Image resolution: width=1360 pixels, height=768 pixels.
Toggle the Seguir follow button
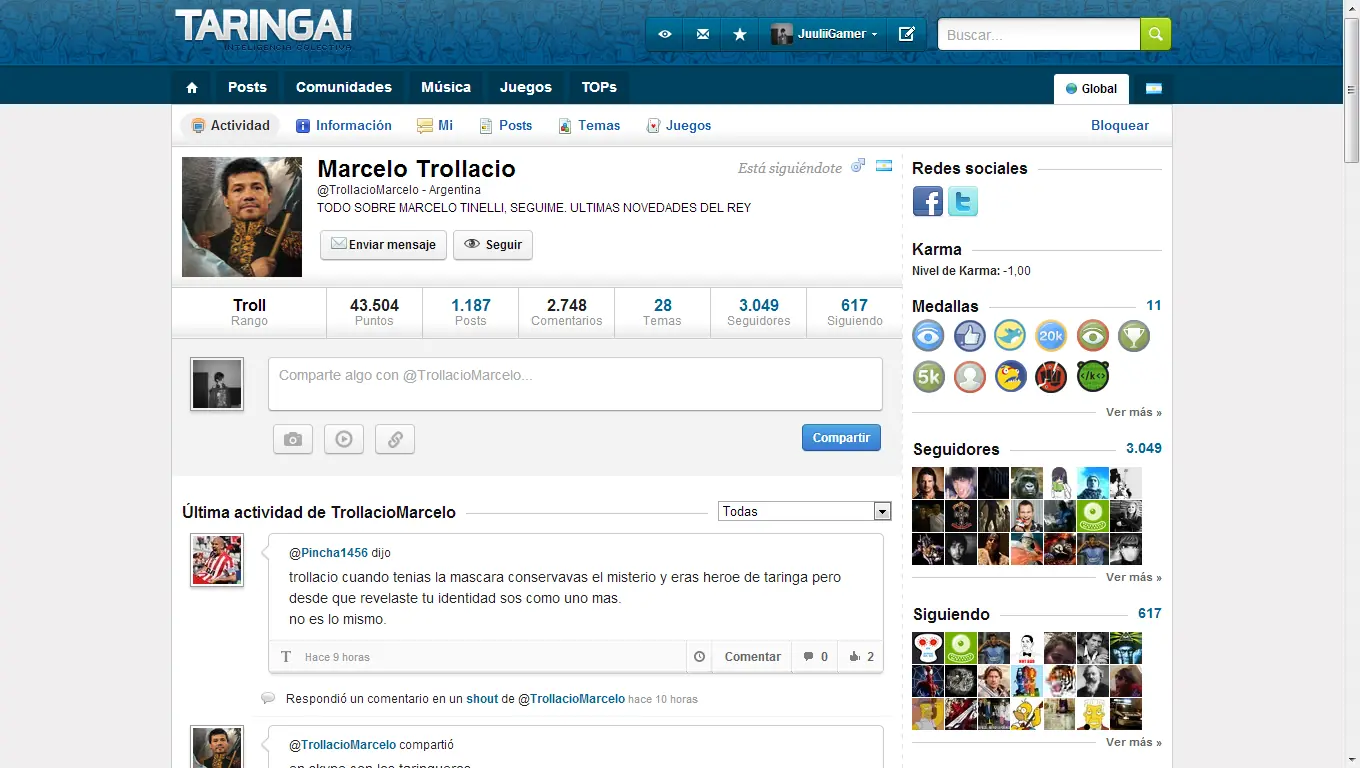point(493,245)
